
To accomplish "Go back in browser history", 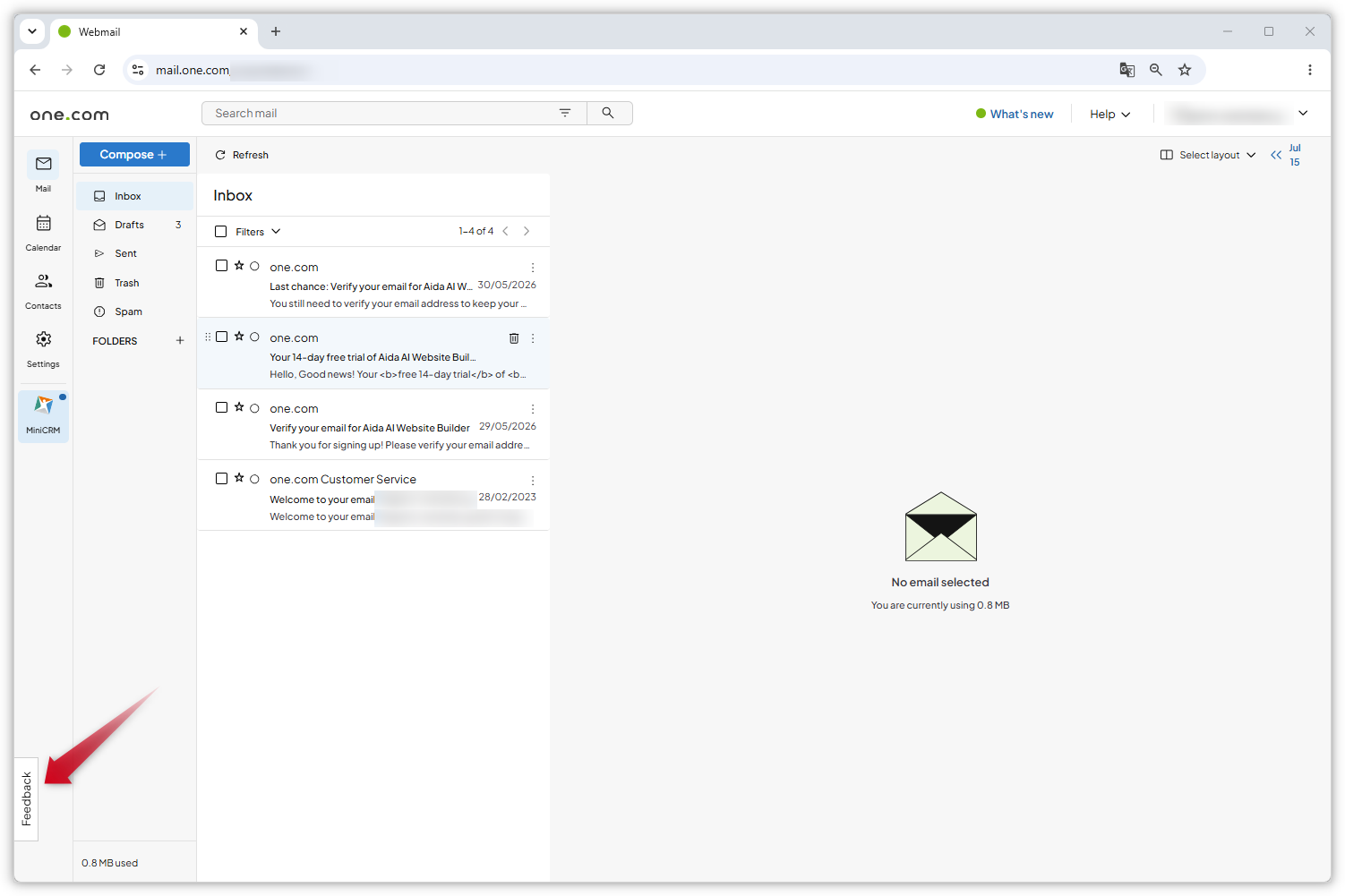I will tap(35, 70).
